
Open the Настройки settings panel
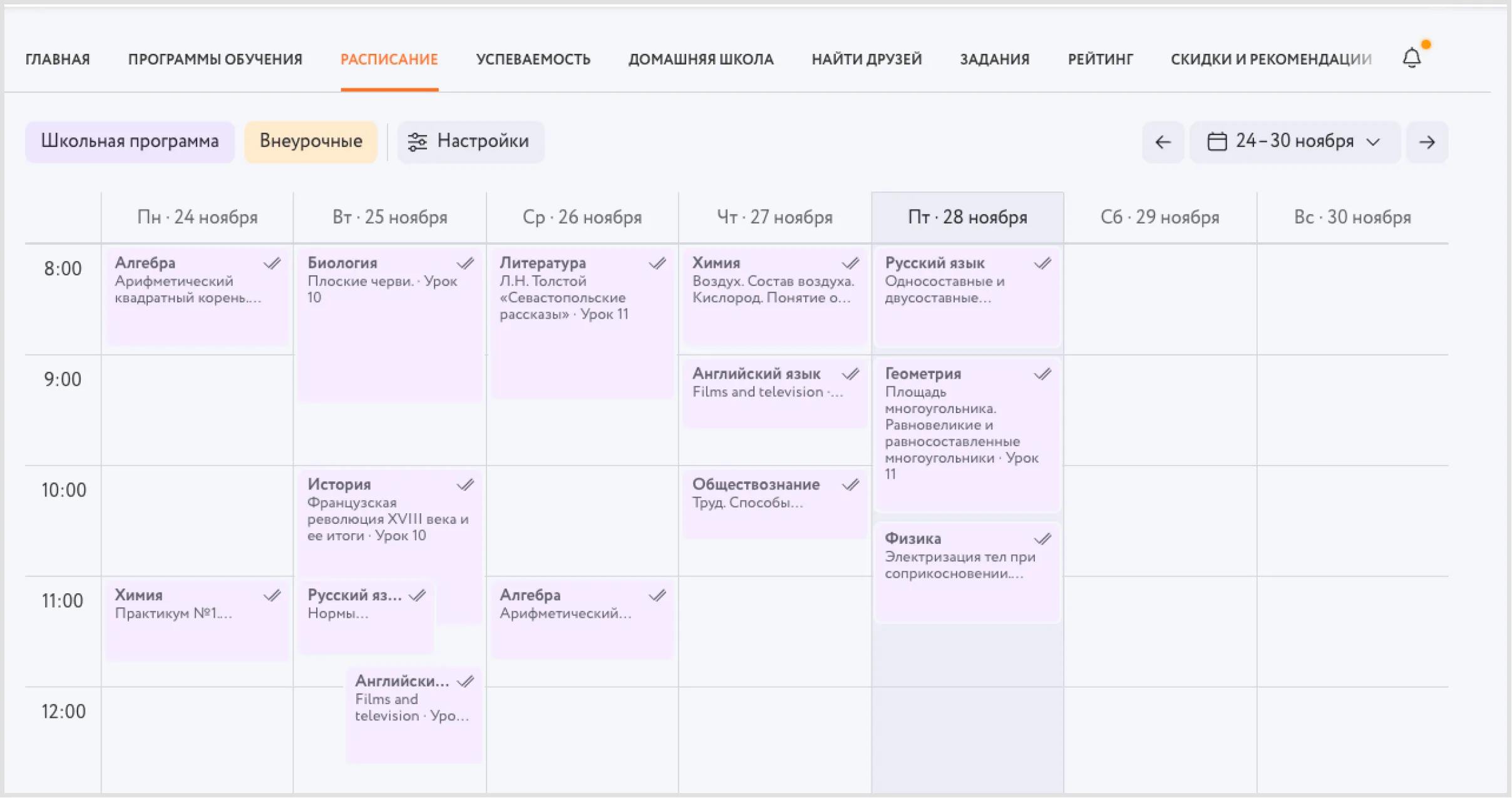click(x=482, y=141)
